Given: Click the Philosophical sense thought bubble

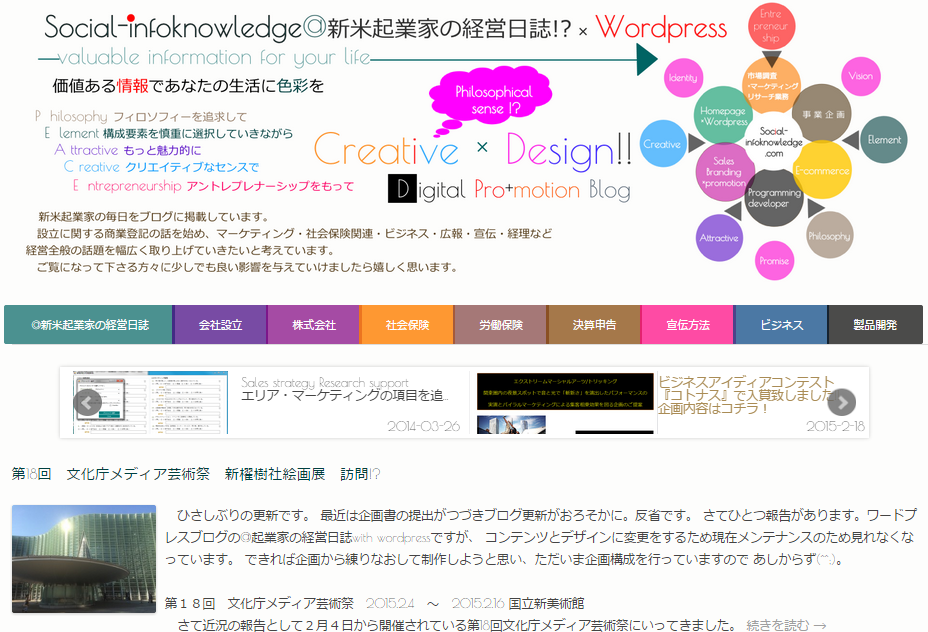Looking at the screenshot, I should click(491, 99).
